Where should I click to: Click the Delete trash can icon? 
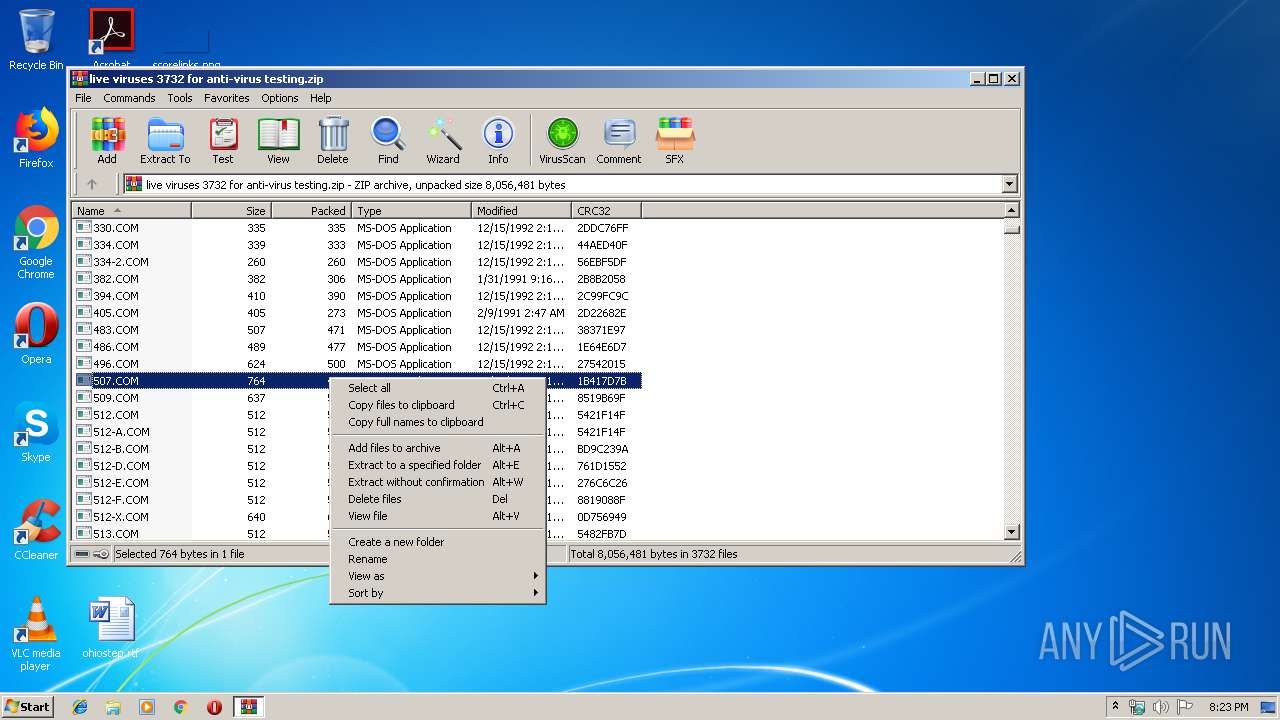(x=333, y=140)
